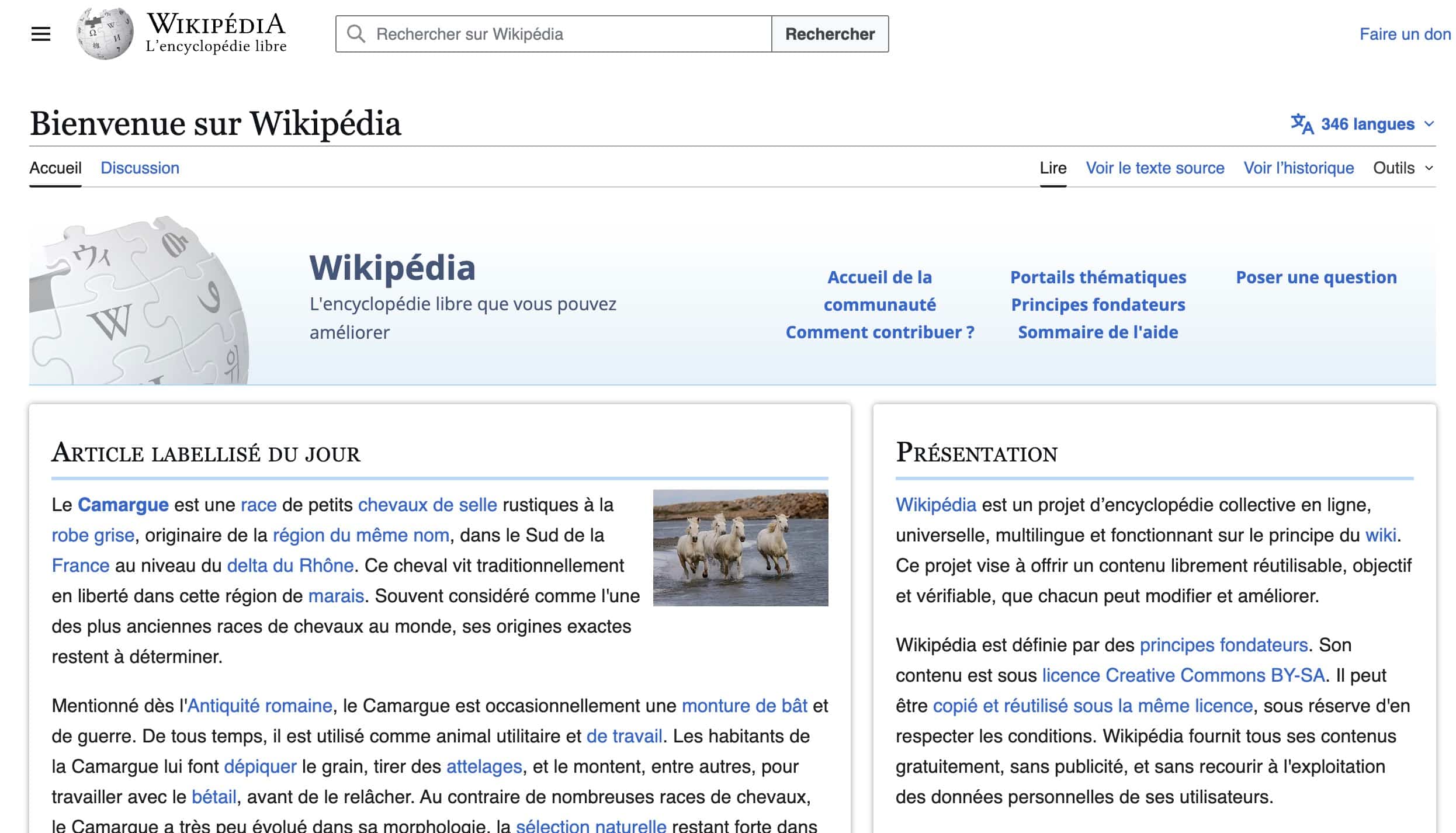Image resolution: width=1456 pixels, height=833 pixels.
Task: Follow the monture de bât link
Action: coord(744,706)
